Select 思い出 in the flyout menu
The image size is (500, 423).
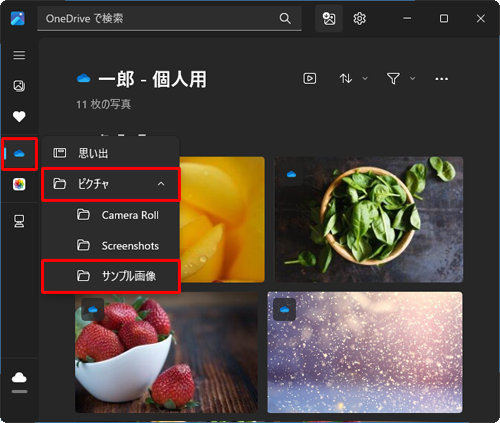coord(111,153)
